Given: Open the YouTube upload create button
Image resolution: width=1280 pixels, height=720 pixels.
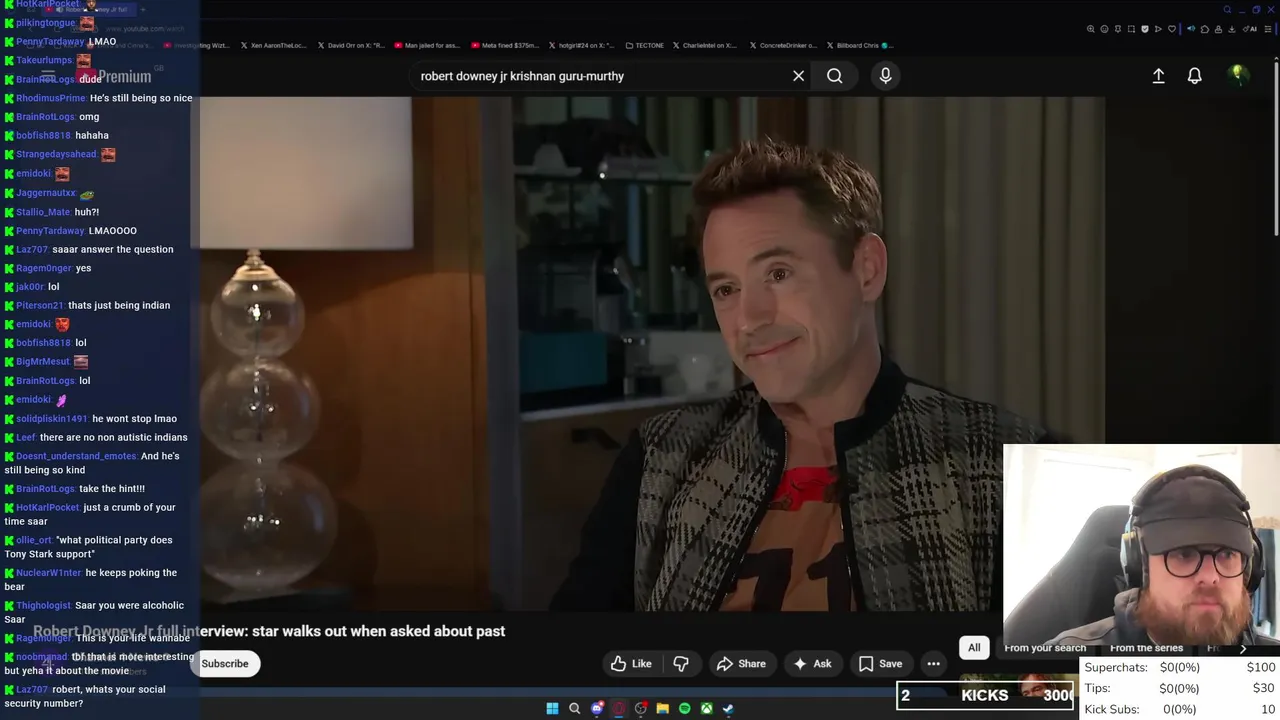Looking at the screenshot, I should pos(1158,76).
